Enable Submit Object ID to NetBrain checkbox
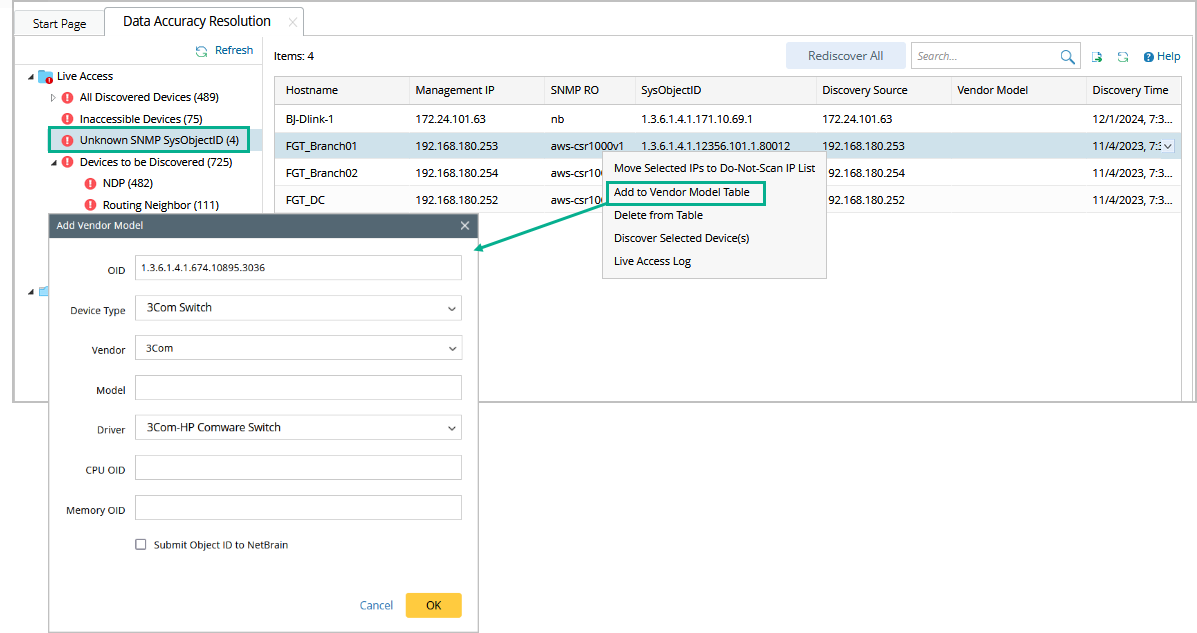The image size is (1197, 633). pos(141,545)
